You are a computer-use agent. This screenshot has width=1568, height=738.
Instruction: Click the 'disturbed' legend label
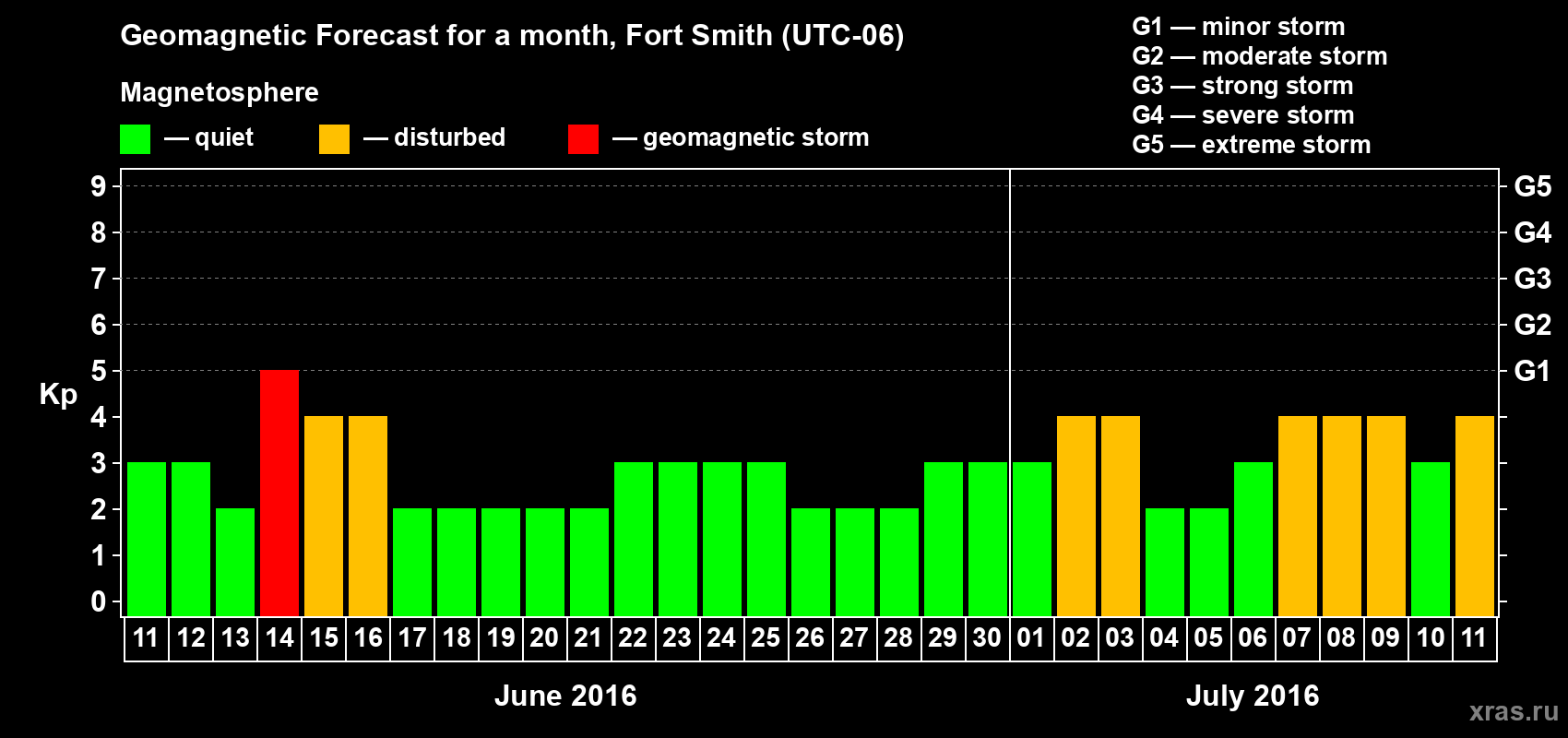tap(449, 137)
